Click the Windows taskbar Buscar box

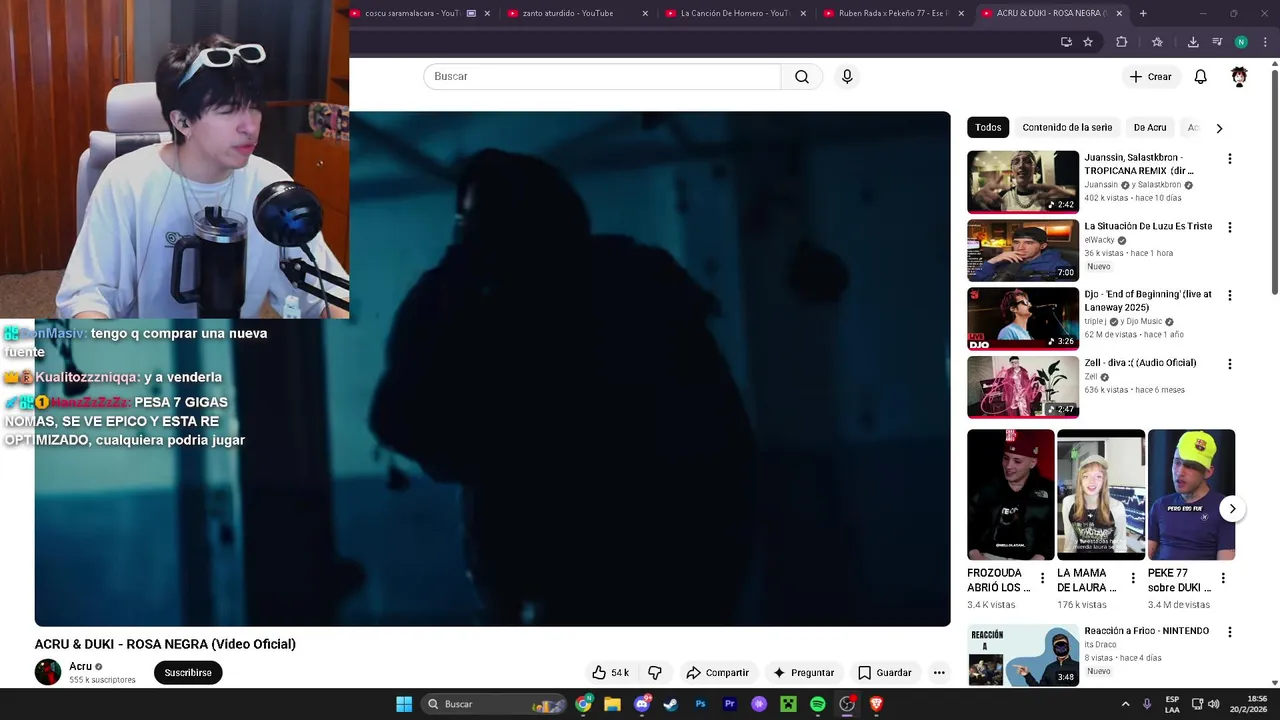495,704
